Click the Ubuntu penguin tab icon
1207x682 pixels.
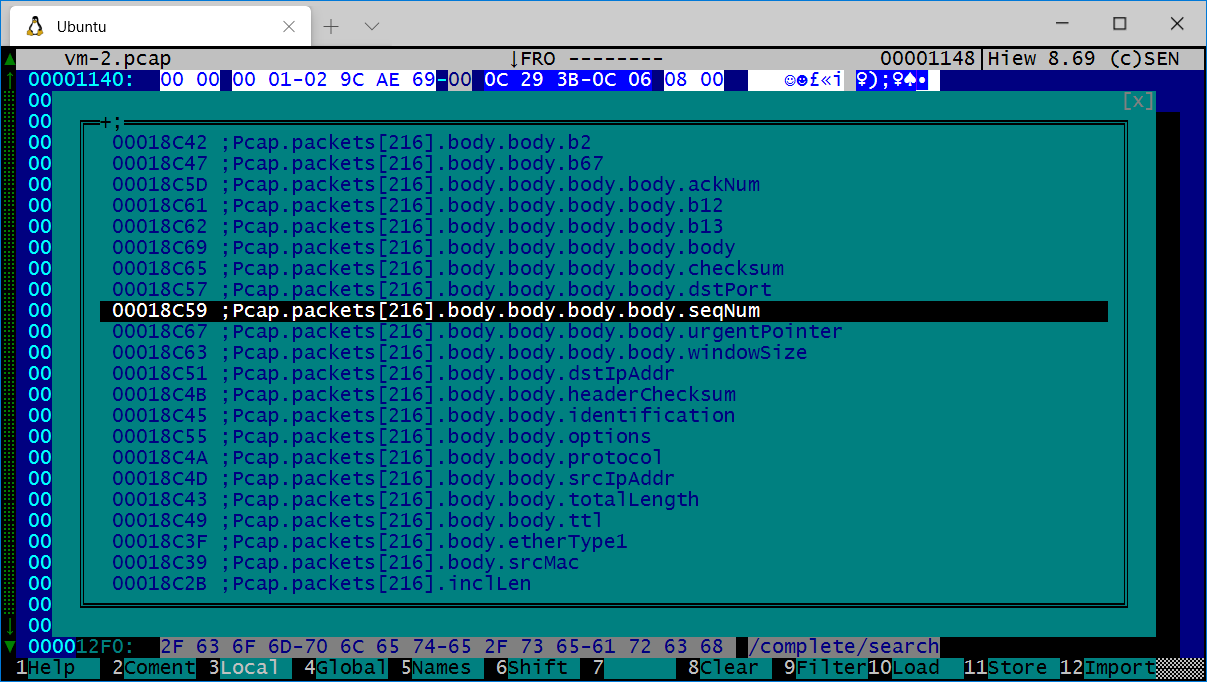[x=35, y=26]
